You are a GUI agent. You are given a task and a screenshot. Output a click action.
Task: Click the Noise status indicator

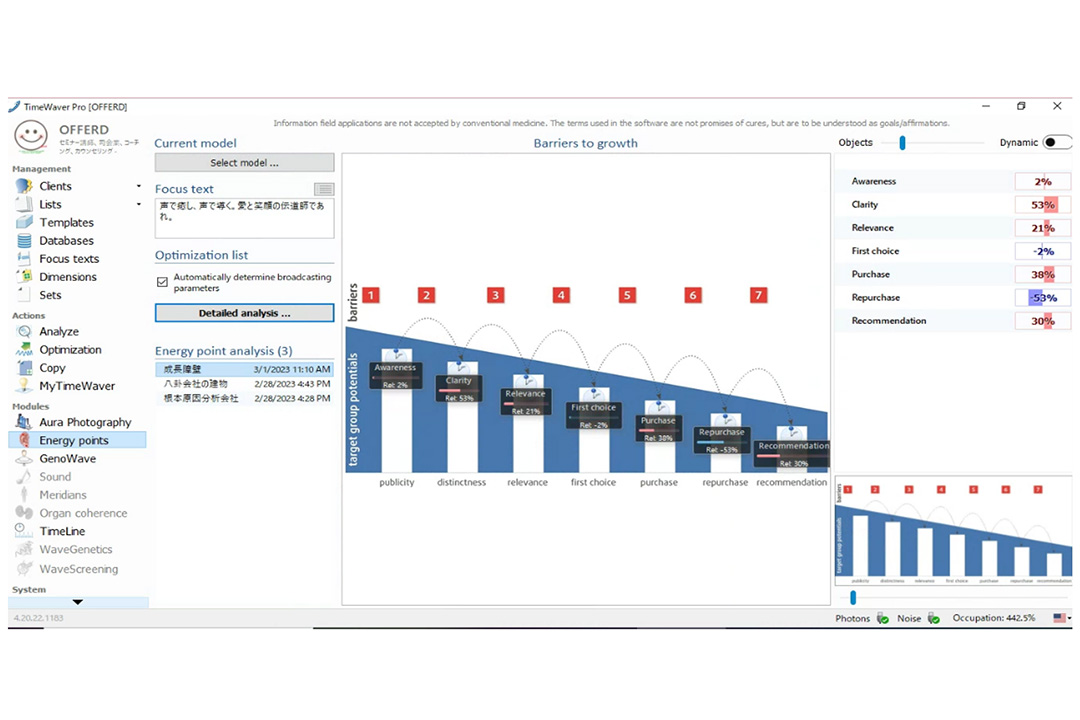tap(933, 619)
